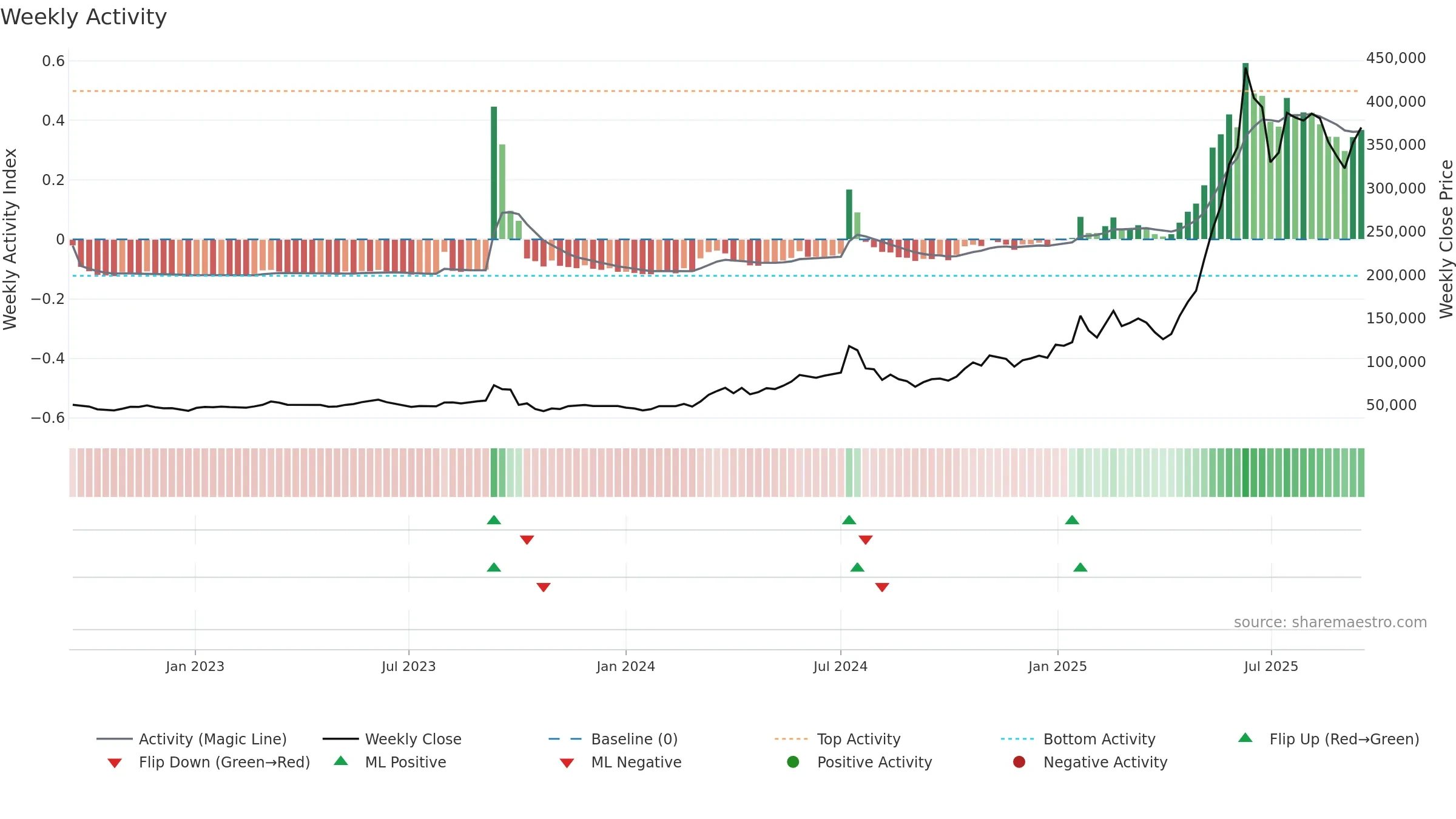This screenshot has width=1456, height=819.
Task: Toggle the ML Positive legend entry
Action: click(390, 762)
